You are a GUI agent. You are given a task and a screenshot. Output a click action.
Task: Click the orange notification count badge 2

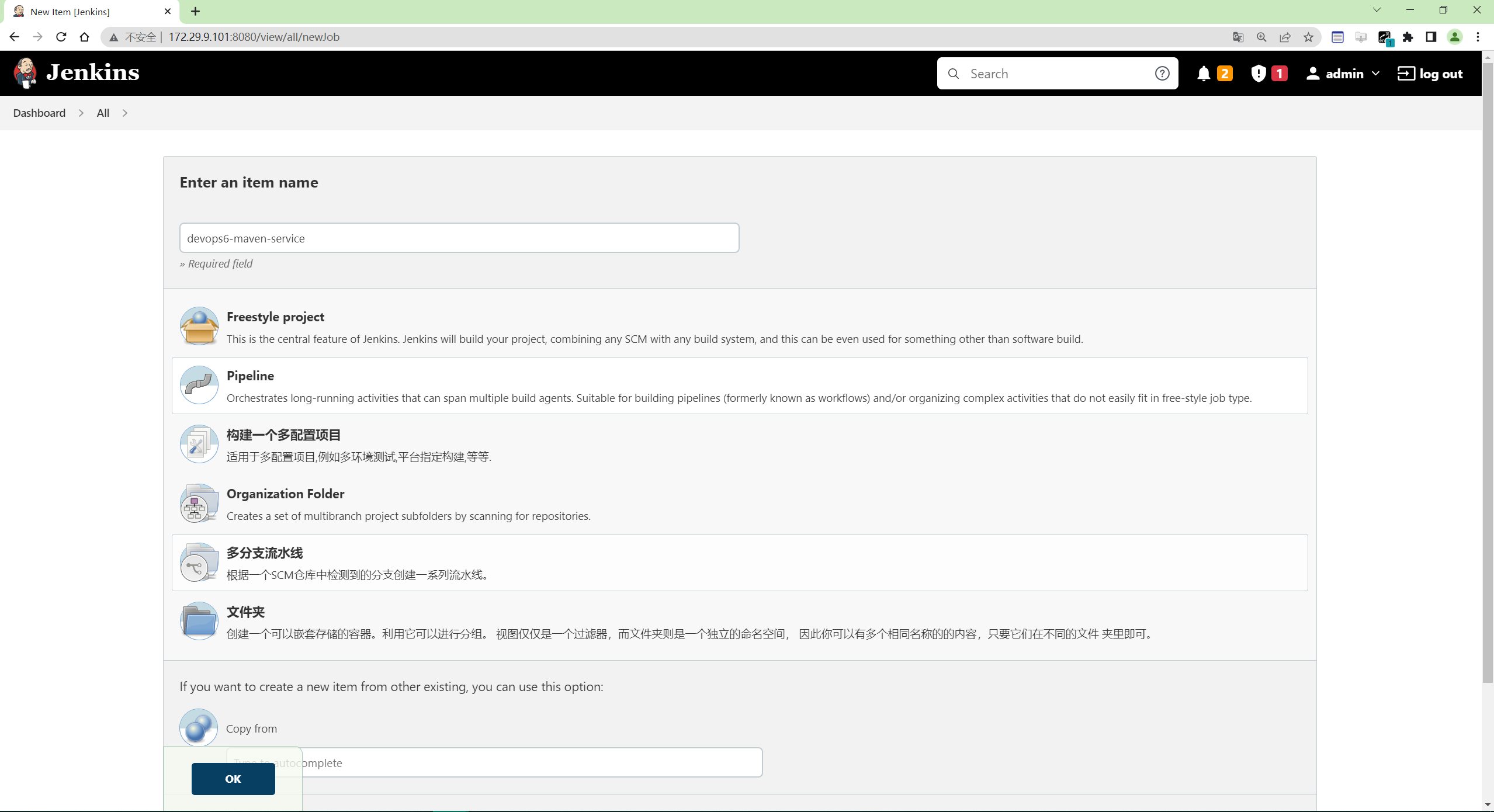pos(1225,74)
